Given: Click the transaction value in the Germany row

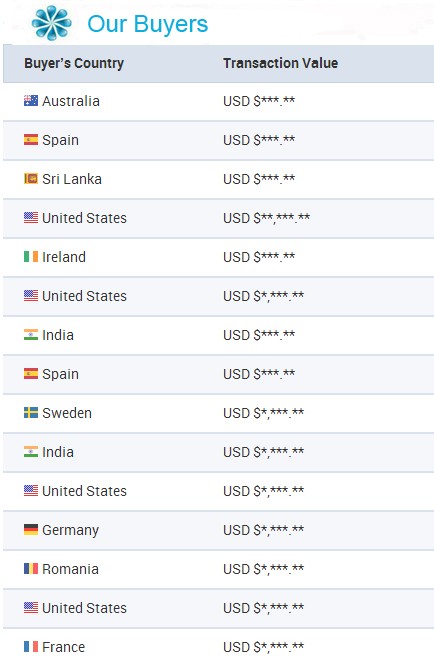Looking at the screenshot, I should pos(264,530).
